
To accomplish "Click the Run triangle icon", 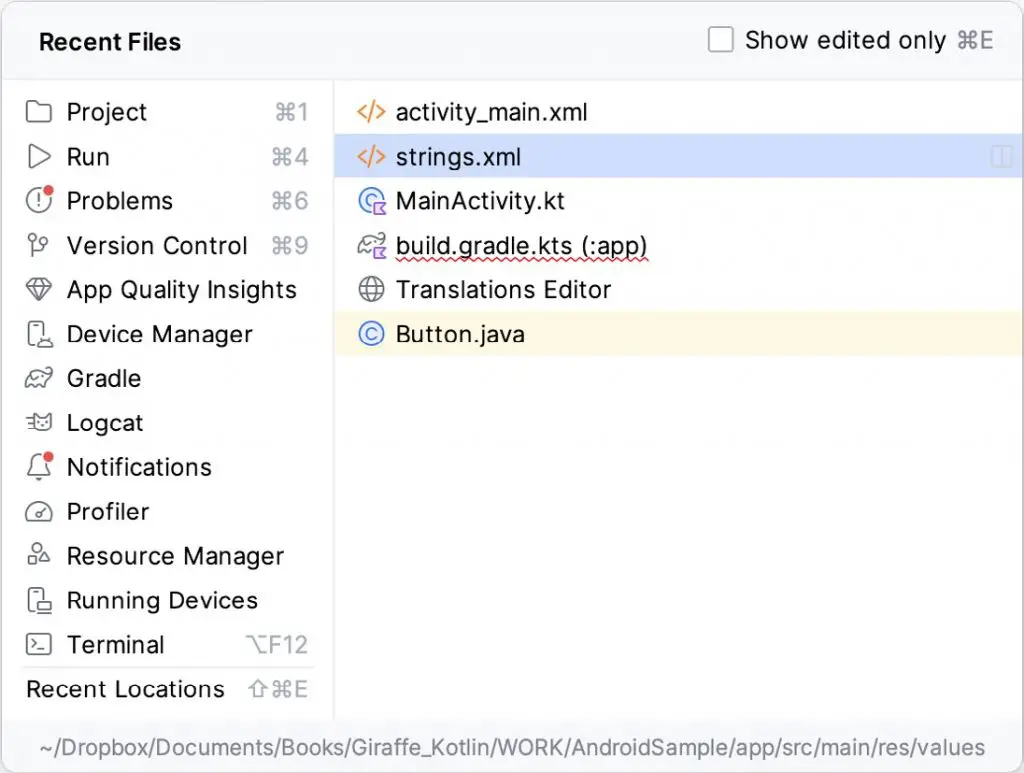I will (38, 156).
